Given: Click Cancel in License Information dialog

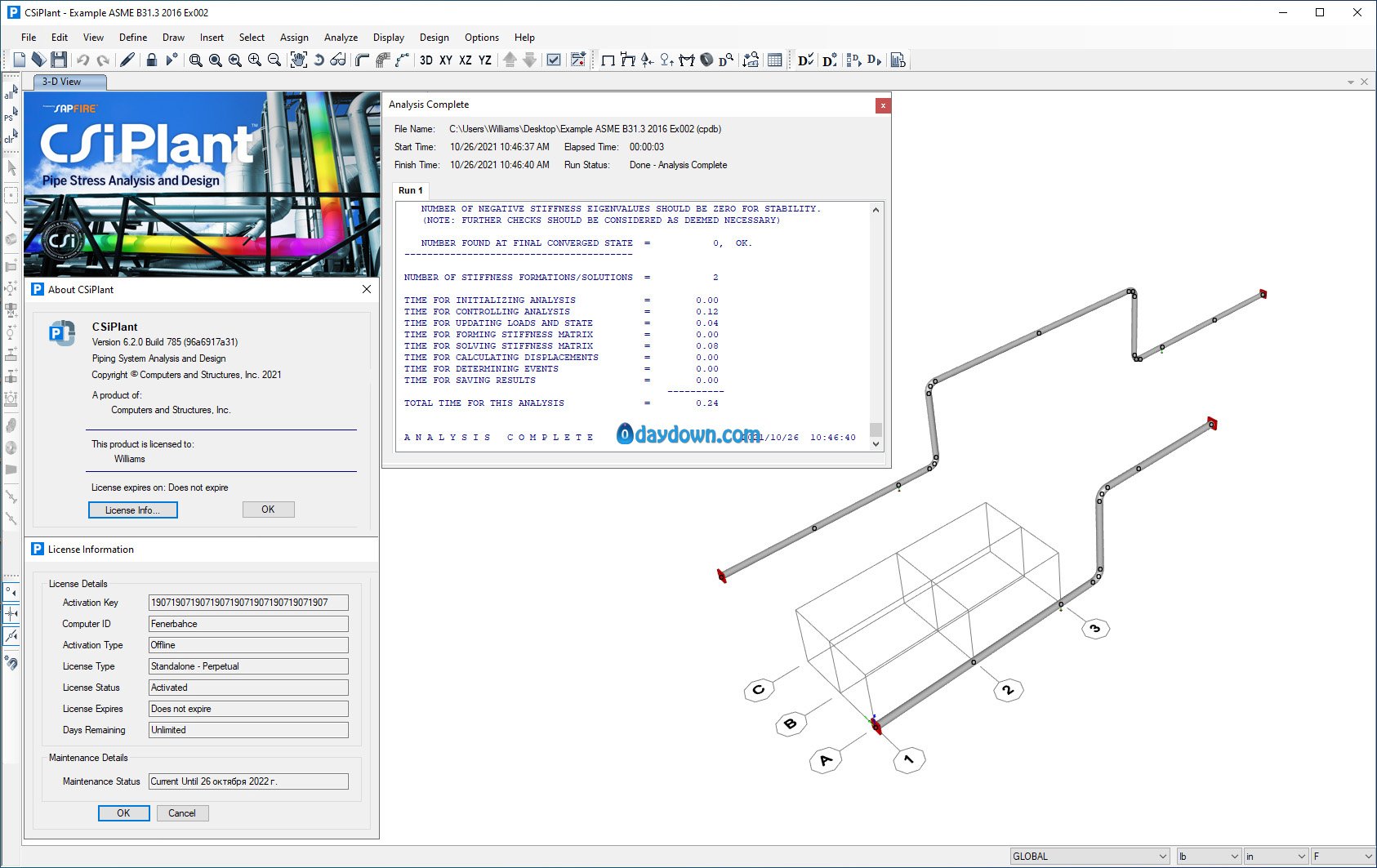Looking at the screenshot, I should [x=182, y=813].
